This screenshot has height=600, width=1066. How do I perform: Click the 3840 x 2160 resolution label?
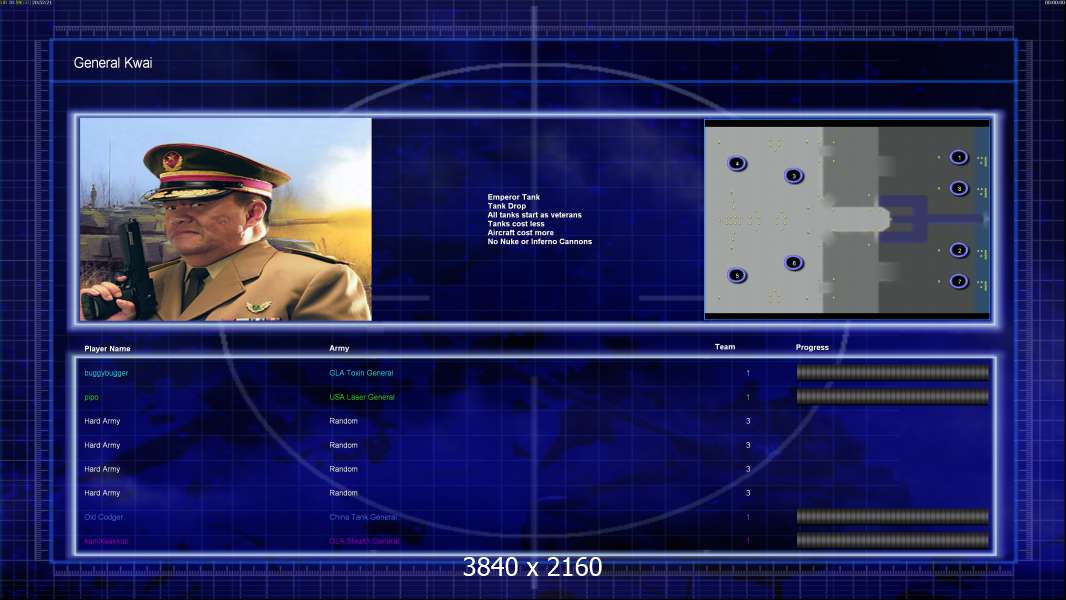(x=532, y=567)
